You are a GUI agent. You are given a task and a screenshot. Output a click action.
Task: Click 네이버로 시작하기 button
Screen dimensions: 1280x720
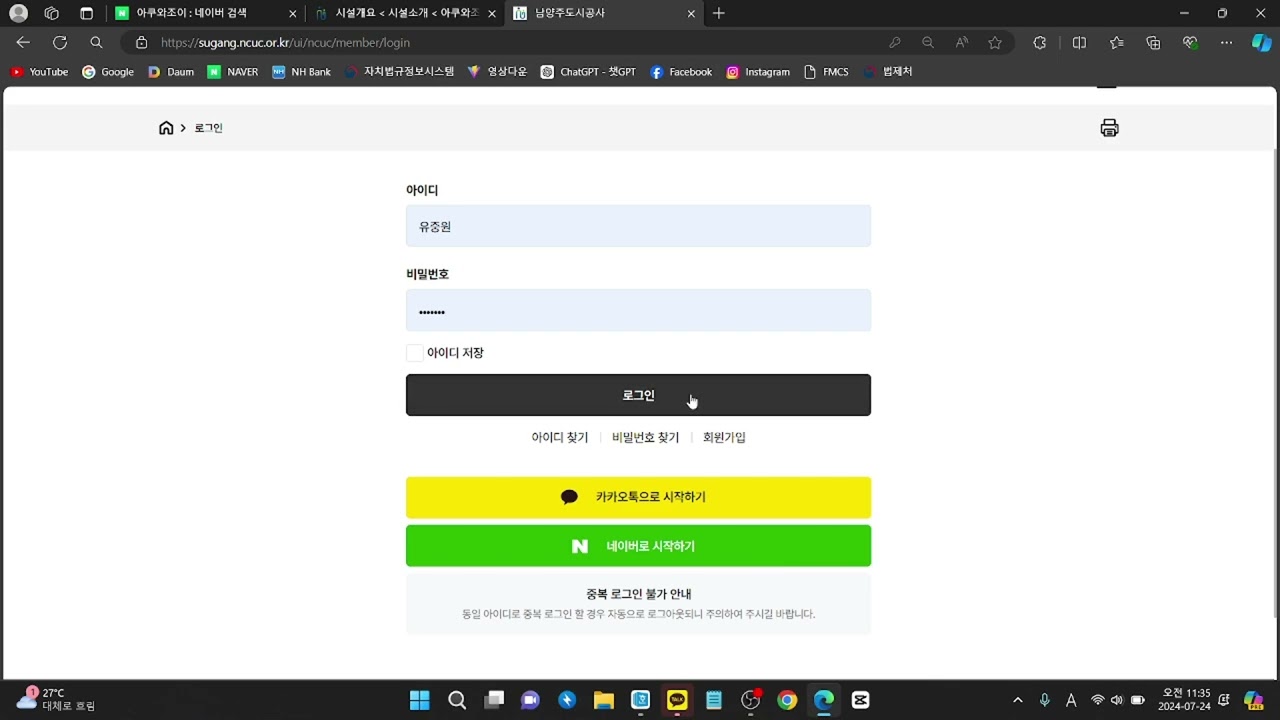(x=638, y=546)
